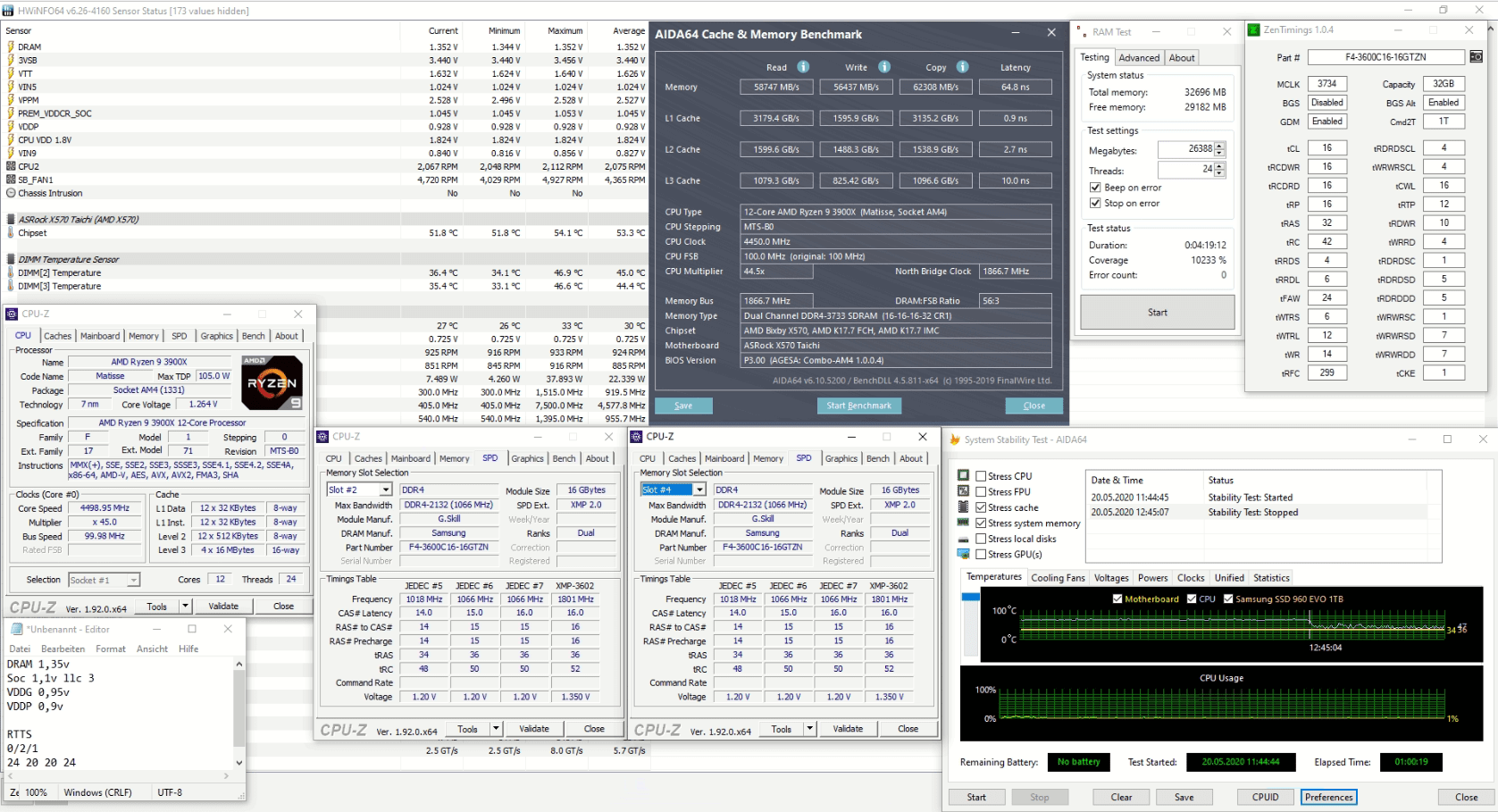Take a screenshot with the ZenTimings camera icon
Screen dimensions: 1498x812
pyautogui.click(x=1476, y=57)
